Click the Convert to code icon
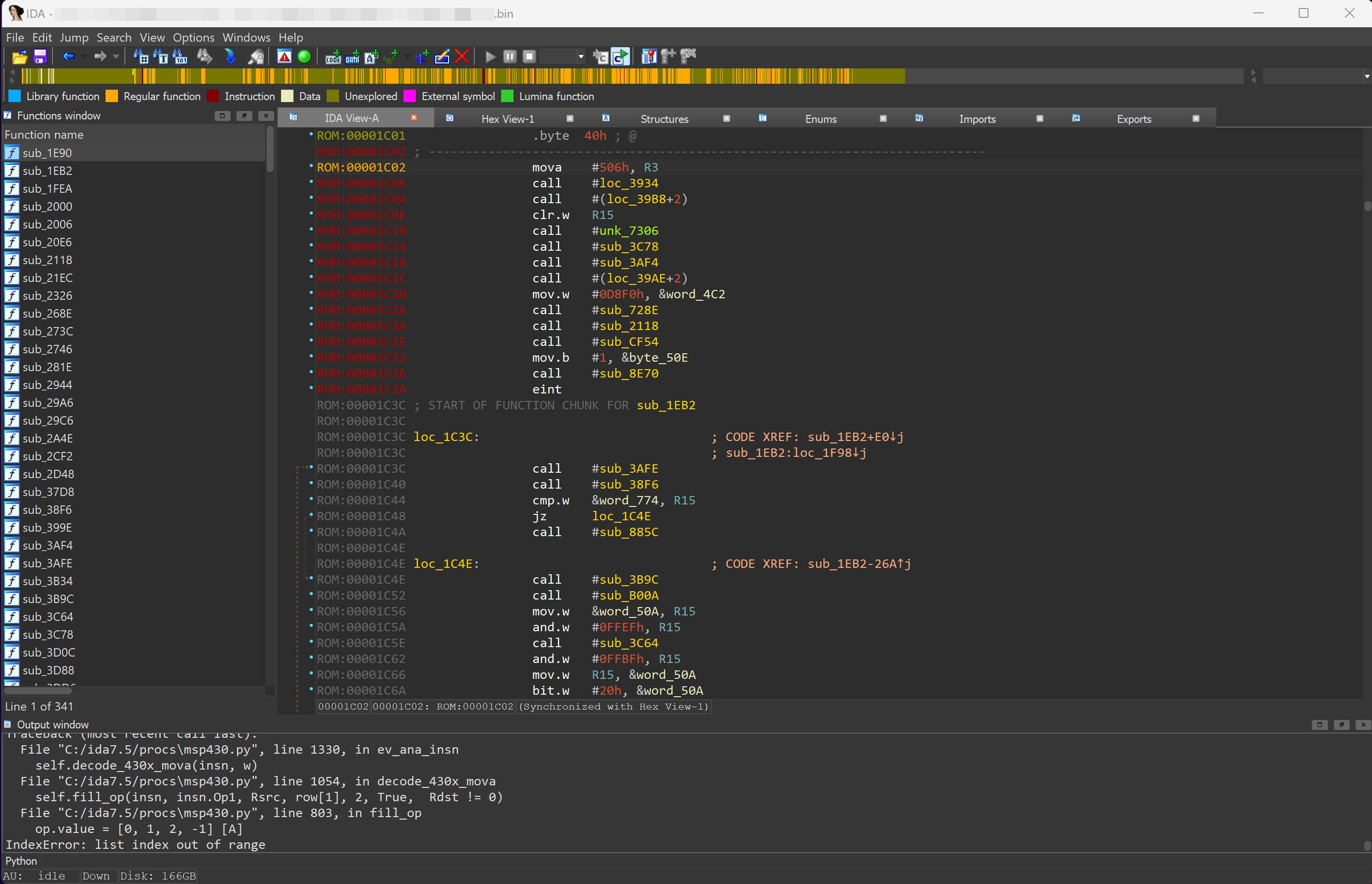Image resolution: width=1372 pixels, height=884 pixels. [333, 56]
